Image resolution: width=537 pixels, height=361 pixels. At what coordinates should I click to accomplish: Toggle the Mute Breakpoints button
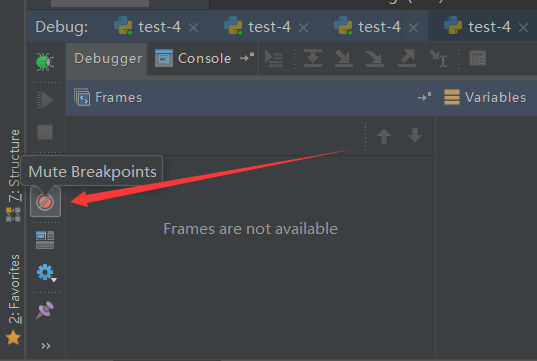(x=45, y=202)
